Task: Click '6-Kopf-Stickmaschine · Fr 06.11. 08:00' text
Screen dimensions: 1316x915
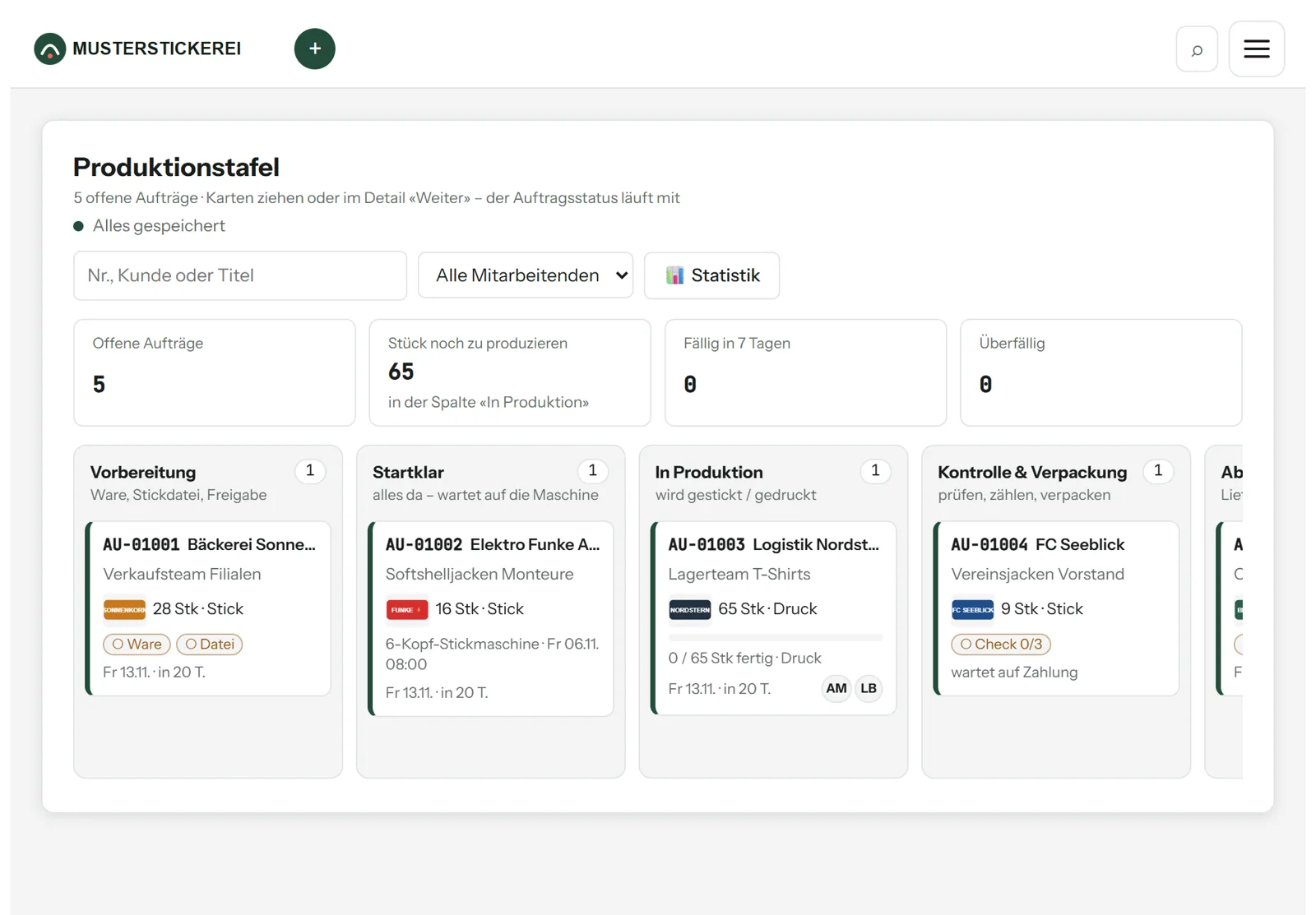Action: click(x=493, y=654)
